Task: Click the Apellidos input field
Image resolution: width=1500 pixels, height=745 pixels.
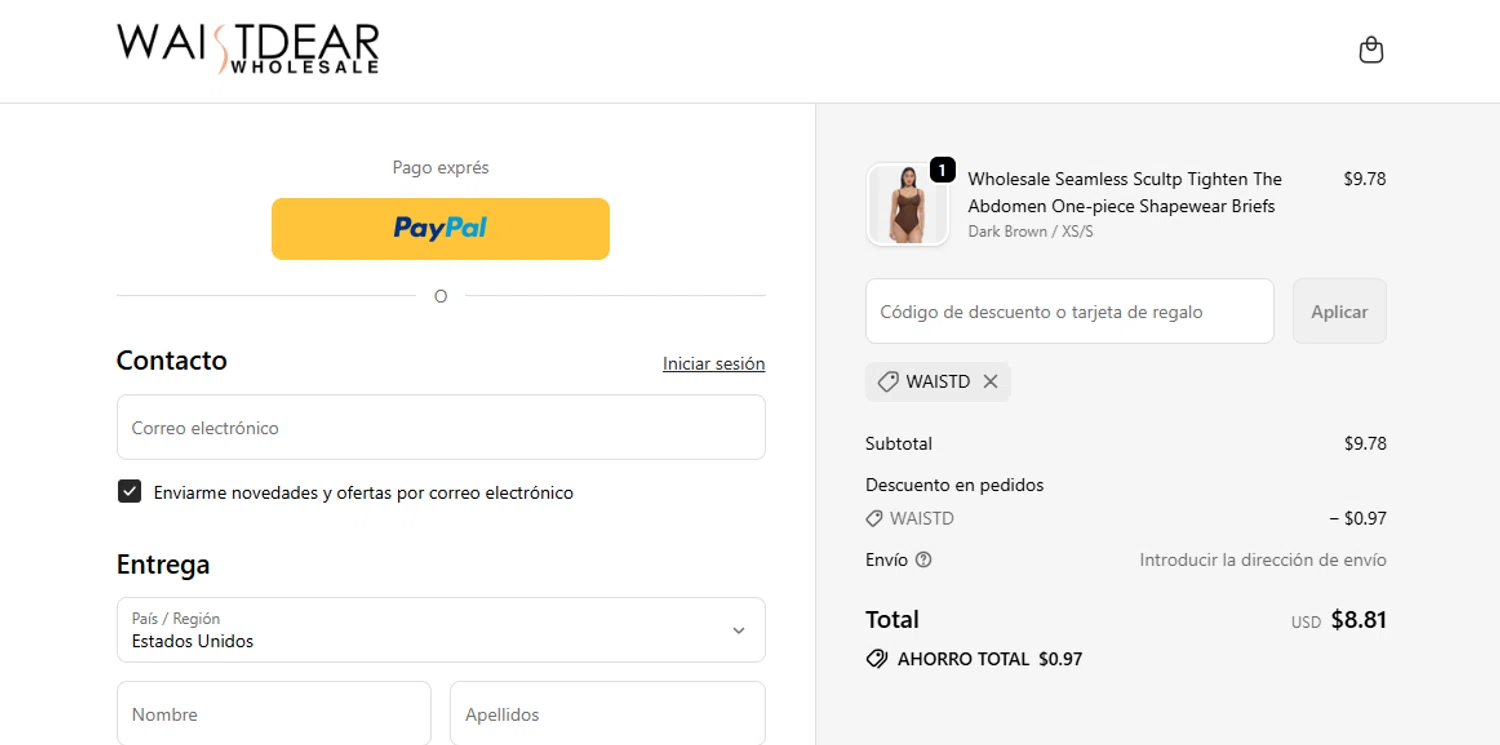Action: coord(608,714)
